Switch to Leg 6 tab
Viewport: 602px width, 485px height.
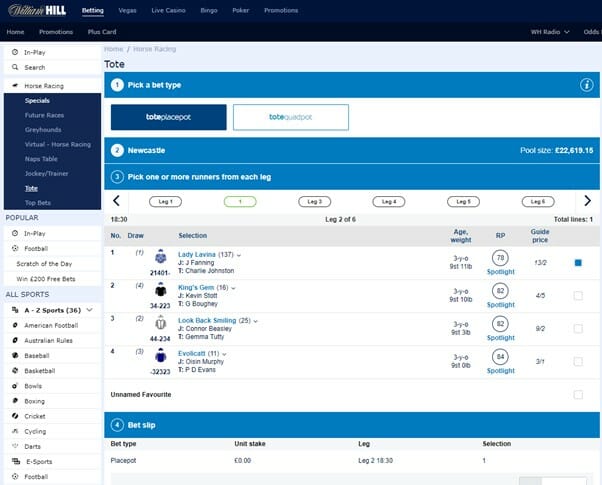[538, 202]
